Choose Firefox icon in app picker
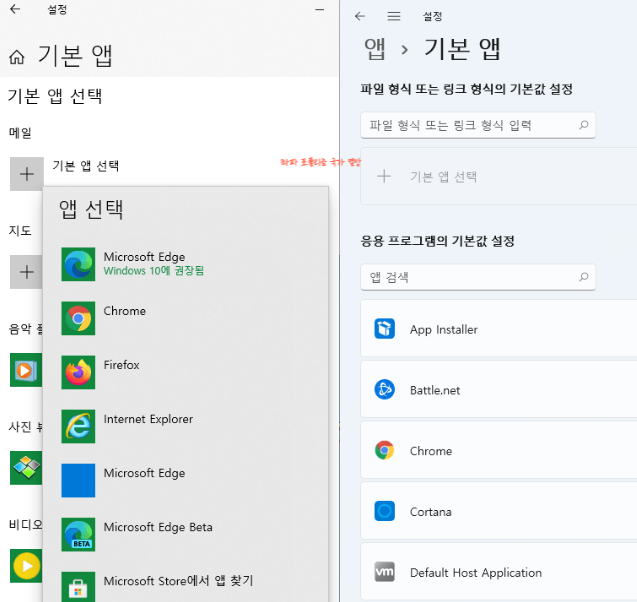Image resolution: width=637 pixels, height=602 pixels. tap(78, 372)
